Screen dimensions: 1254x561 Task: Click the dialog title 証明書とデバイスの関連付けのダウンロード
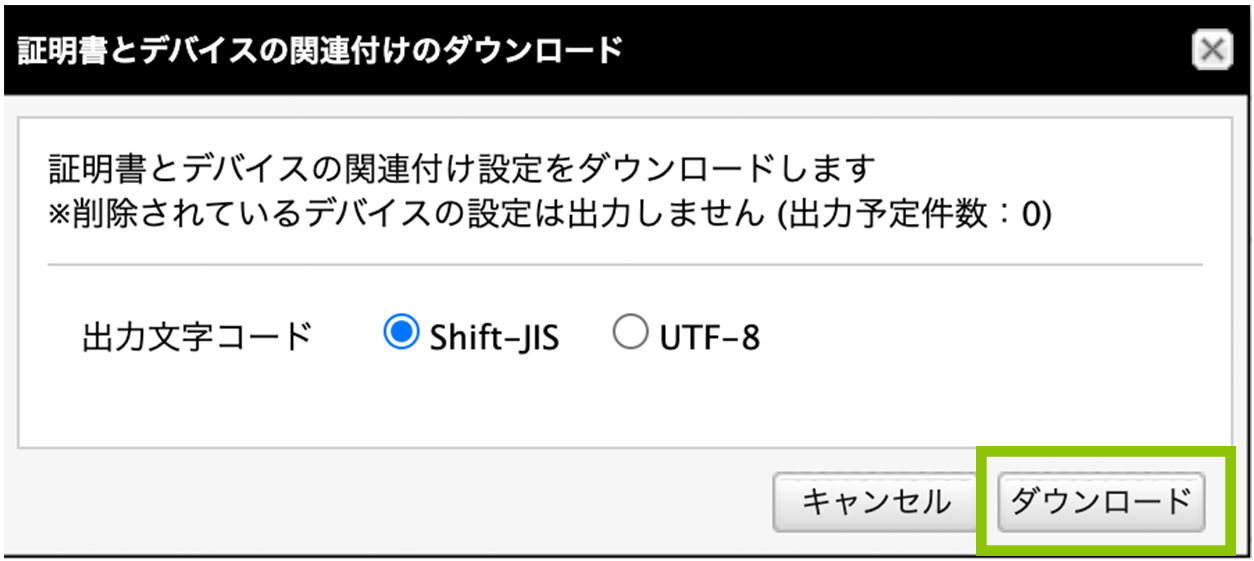coord(320,50)
